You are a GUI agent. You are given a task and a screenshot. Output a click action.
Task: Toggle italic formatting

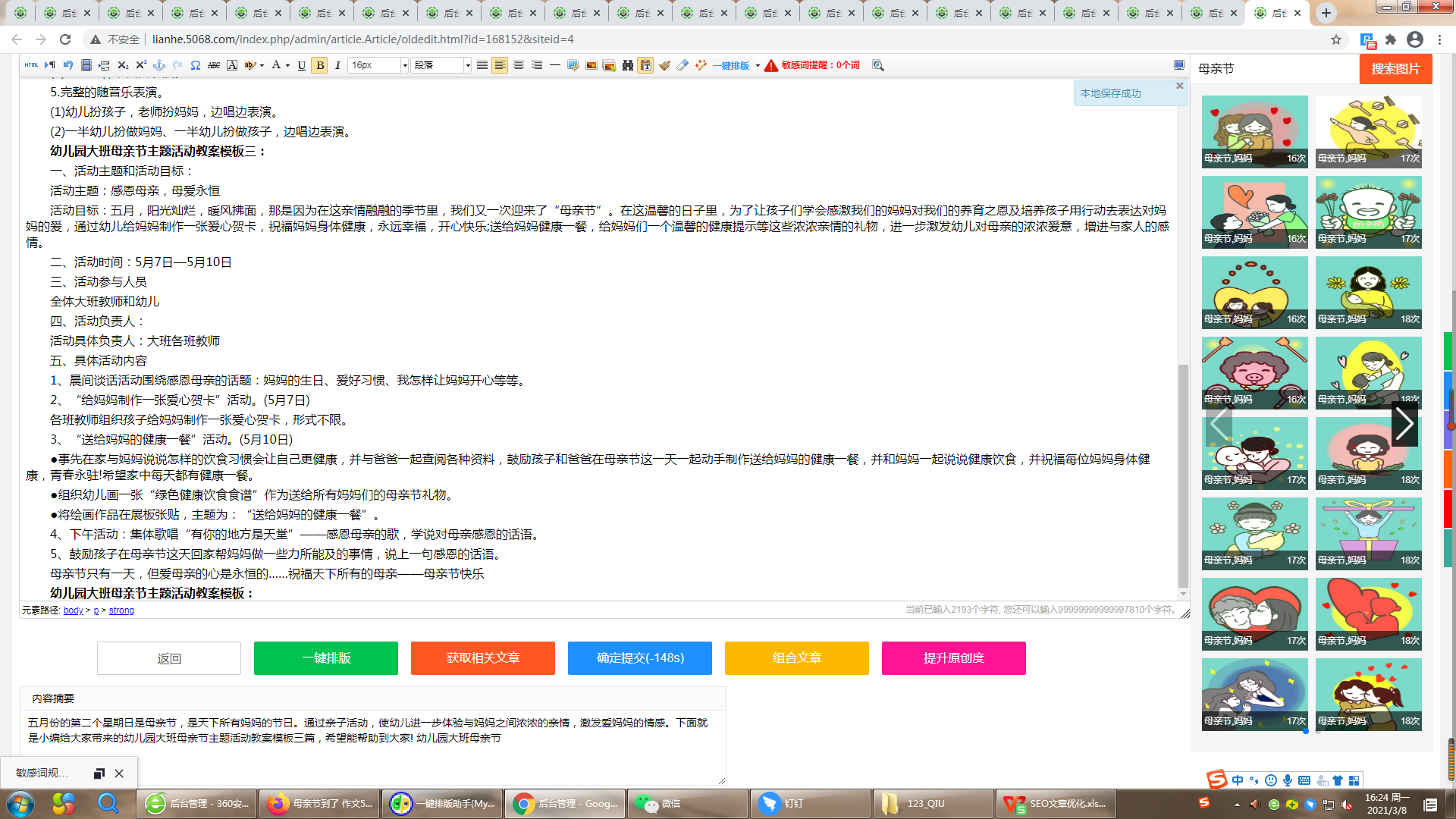(x=337, y=65)
